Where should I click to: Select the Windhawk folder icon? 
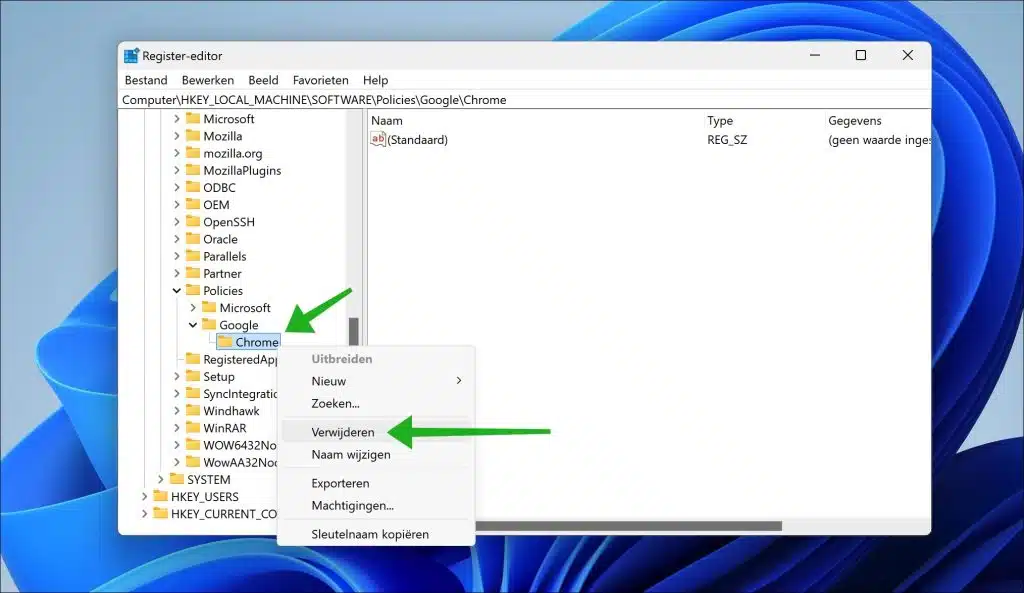click(193, 410)
